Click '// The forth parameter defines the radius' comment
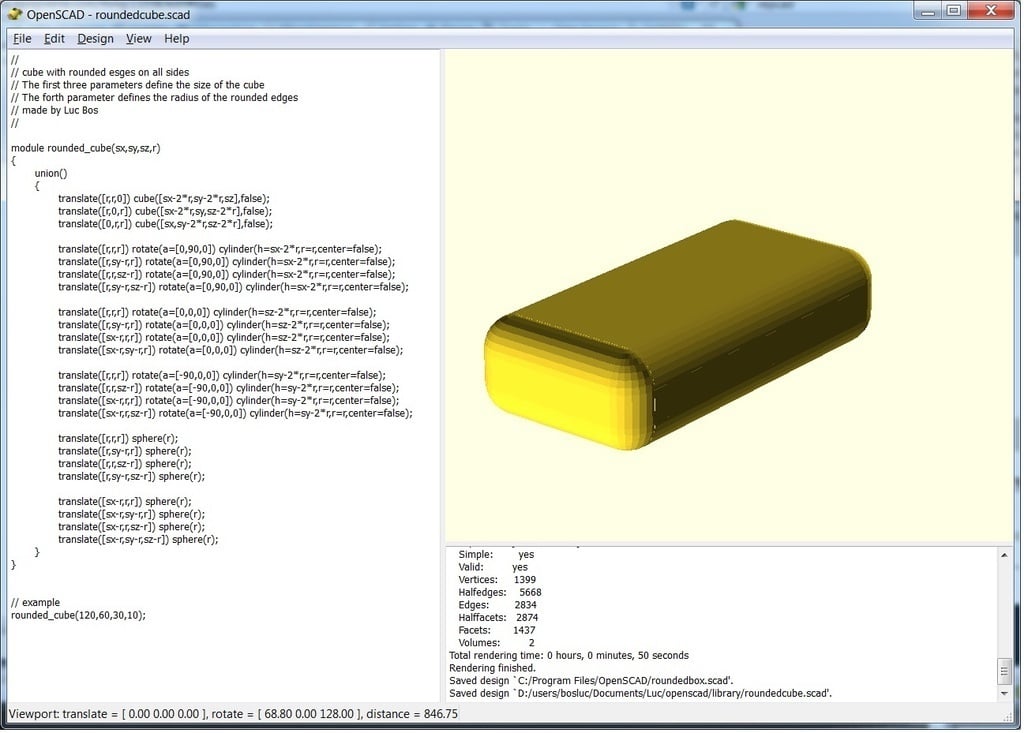The image size is (1024, 733). (154, 97)
